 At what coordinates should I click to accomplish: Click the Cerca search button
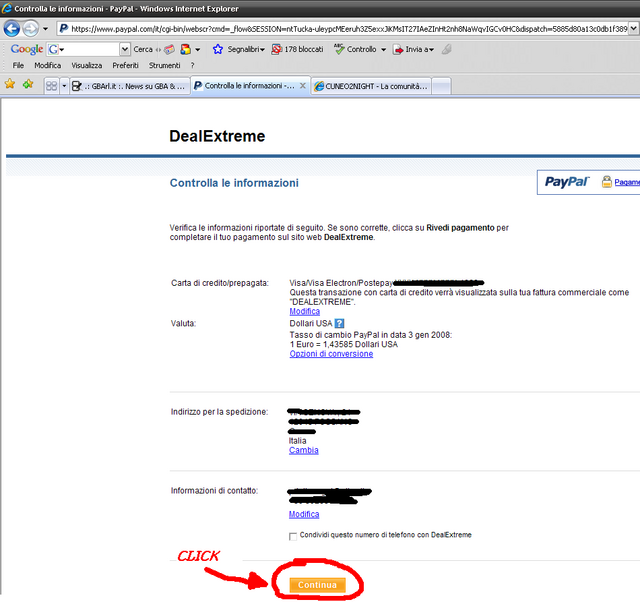pos(143,49)
